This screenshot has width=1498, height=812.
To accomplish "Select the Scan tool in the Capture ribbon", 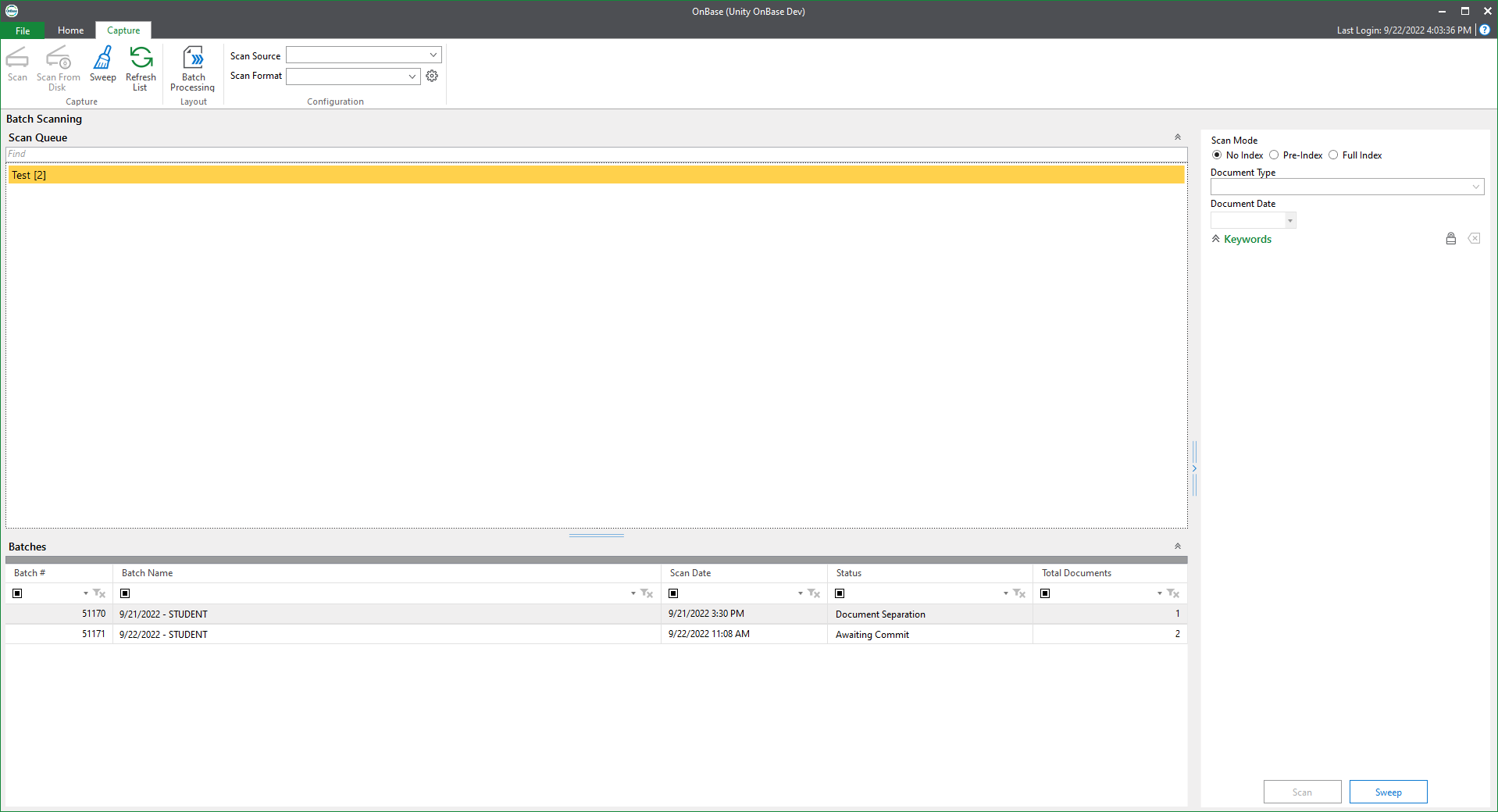I will pyautogui.click(x=17, y=66).
